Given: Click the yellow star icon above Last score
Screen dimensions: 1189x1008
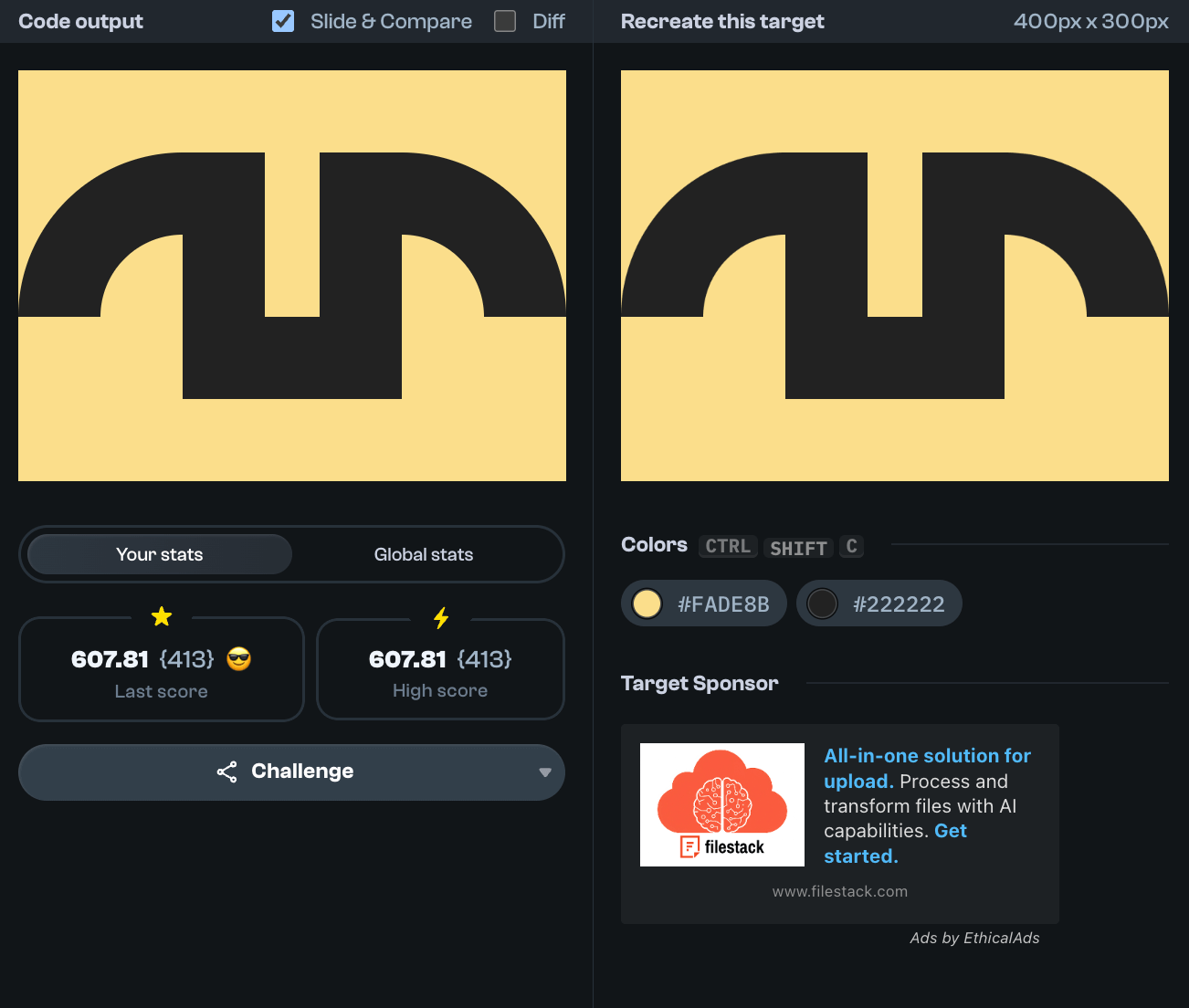Looking at the screenshot, I should 162,617.
